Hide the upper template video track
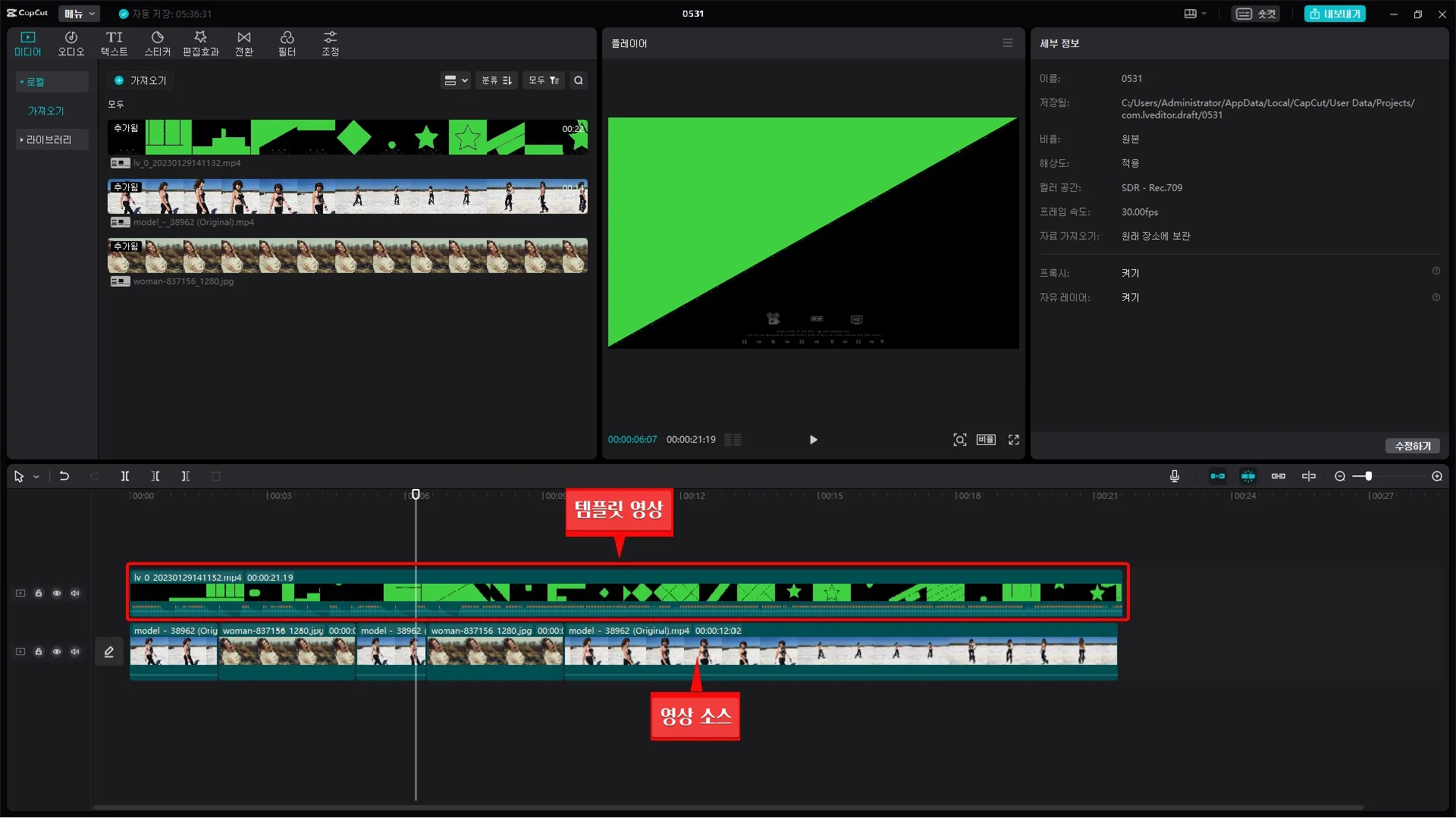1456x818 pixels. click(57, 594)
